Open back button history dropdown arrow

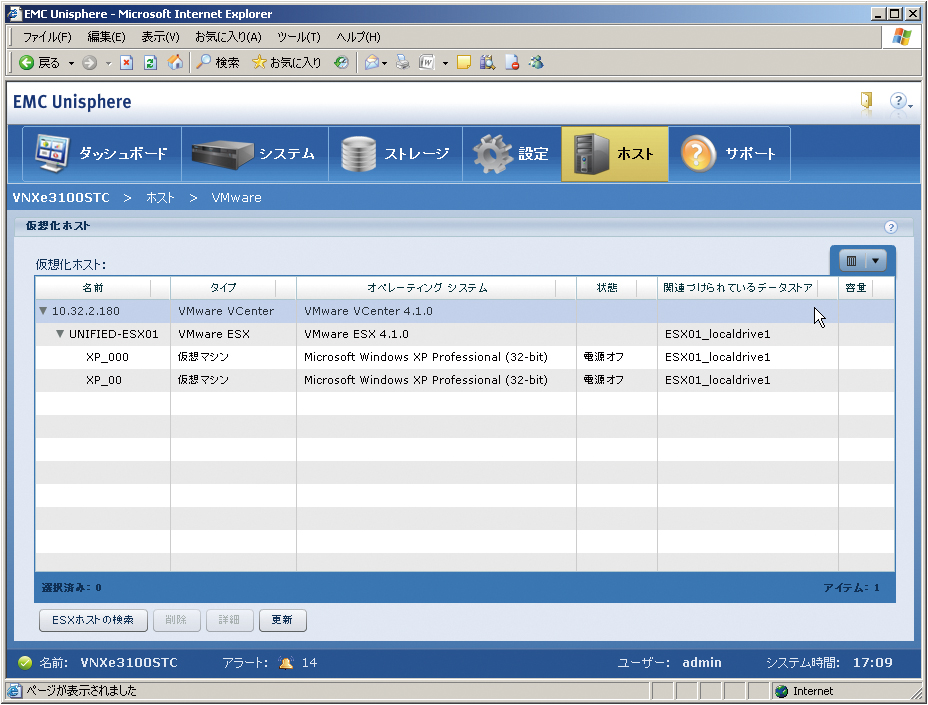71,63
